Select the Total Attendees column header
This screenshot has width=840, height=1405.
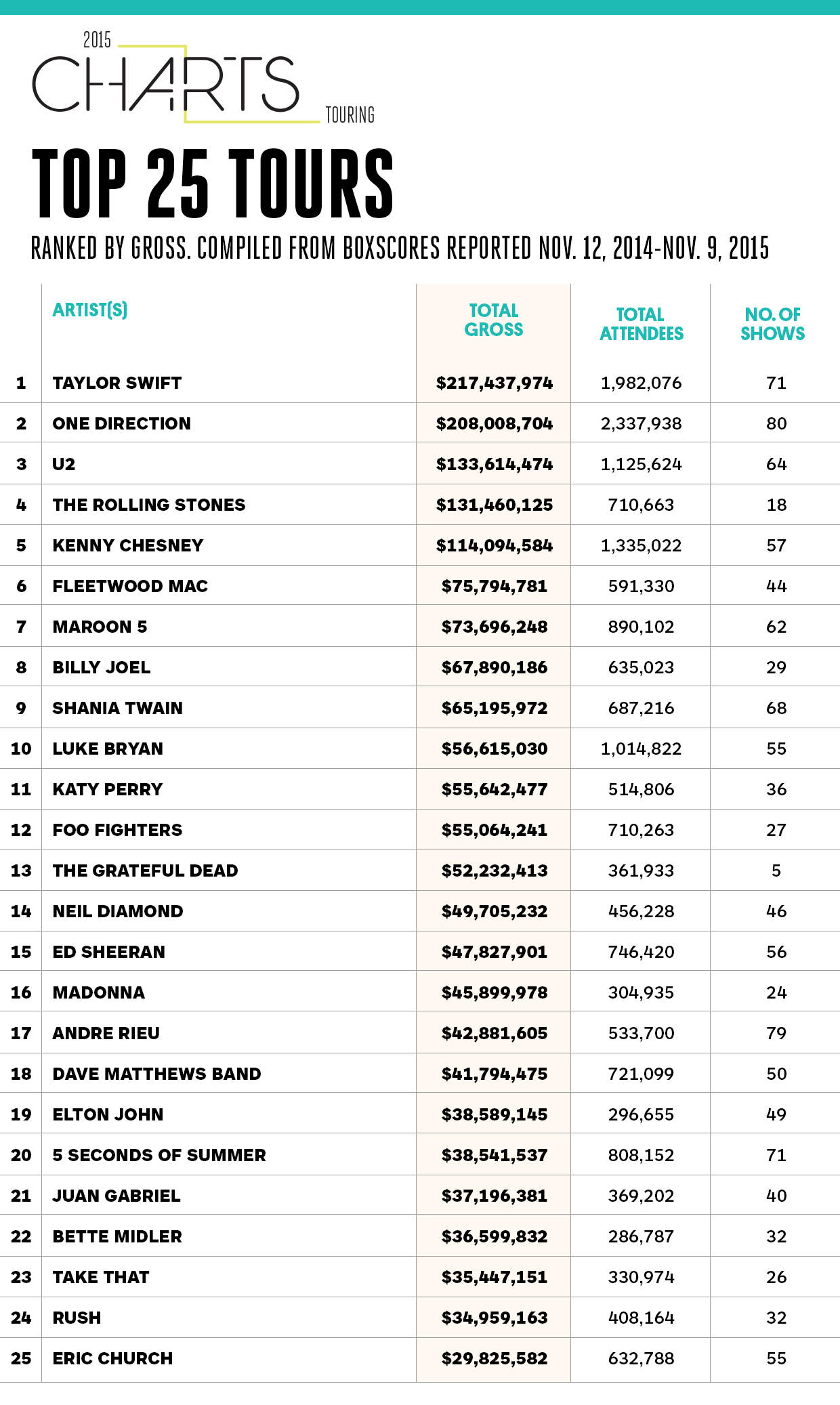pos(641,324)
